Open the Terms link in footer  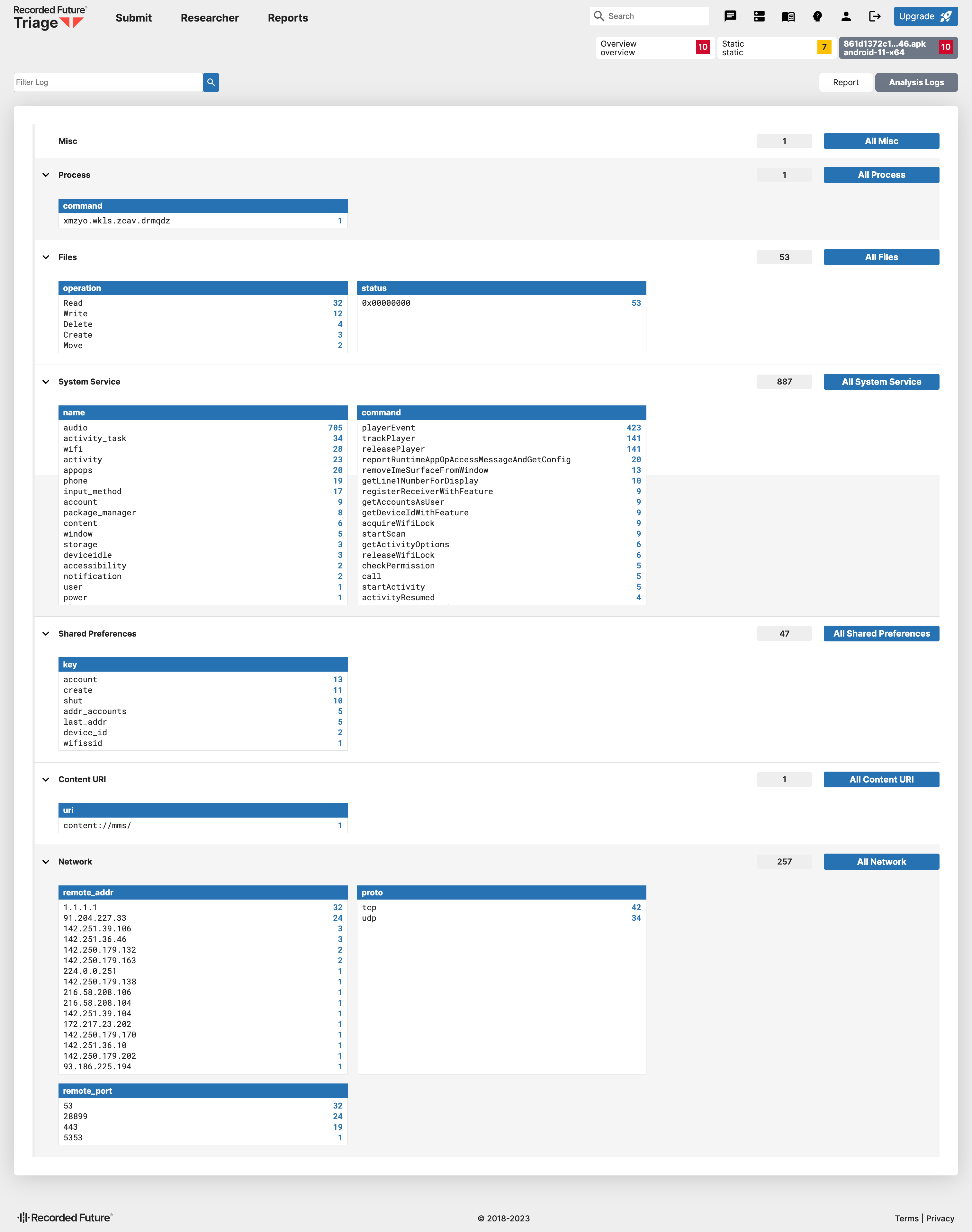pos(906,1218)
